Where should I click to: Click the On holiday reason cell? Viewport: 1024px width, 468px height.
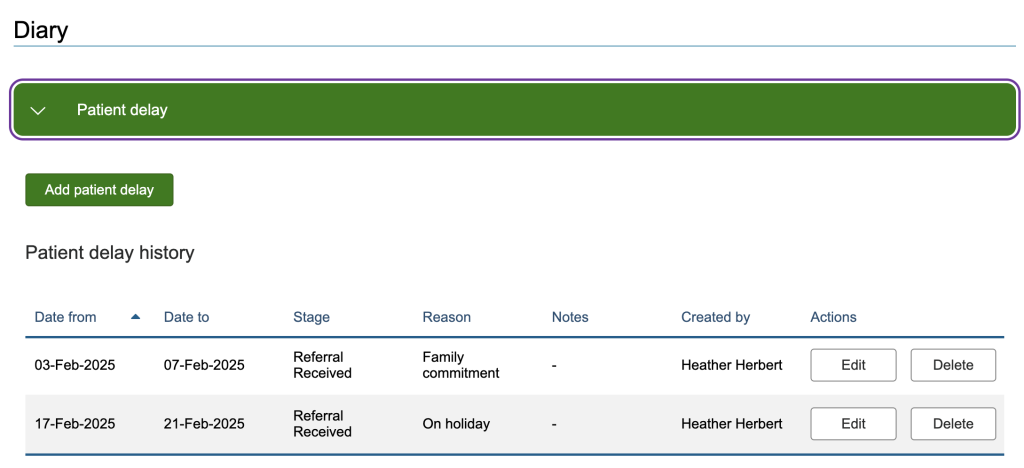point(456,423)
